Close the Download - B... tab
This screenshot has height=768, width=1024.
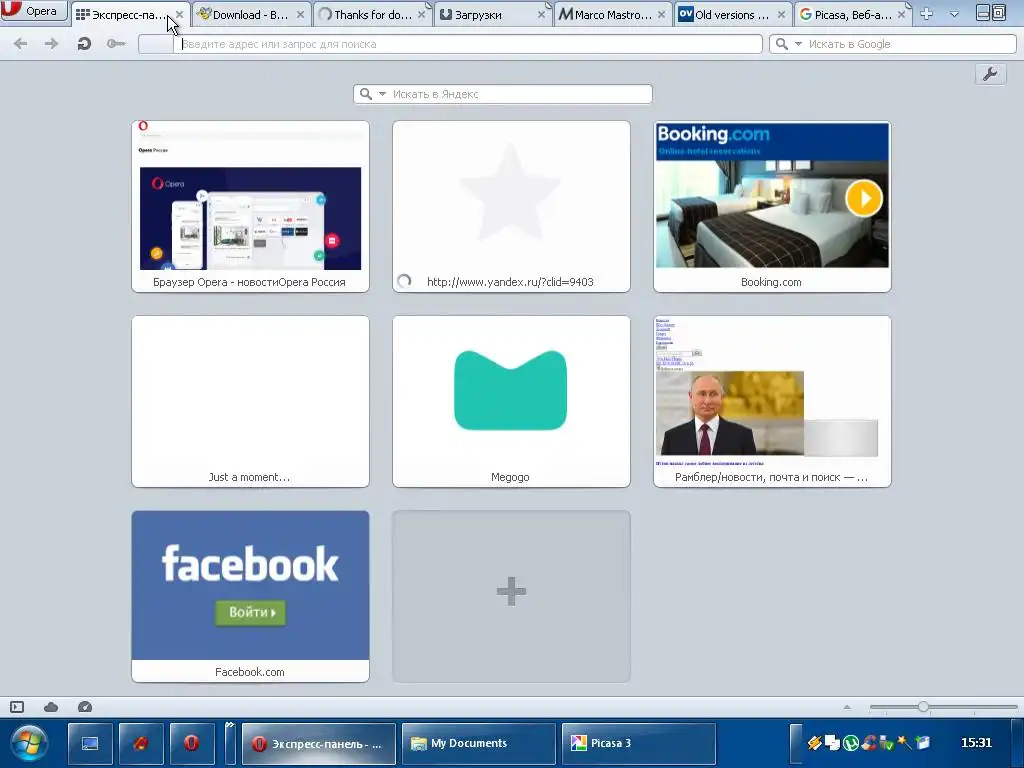pos(300,14)
